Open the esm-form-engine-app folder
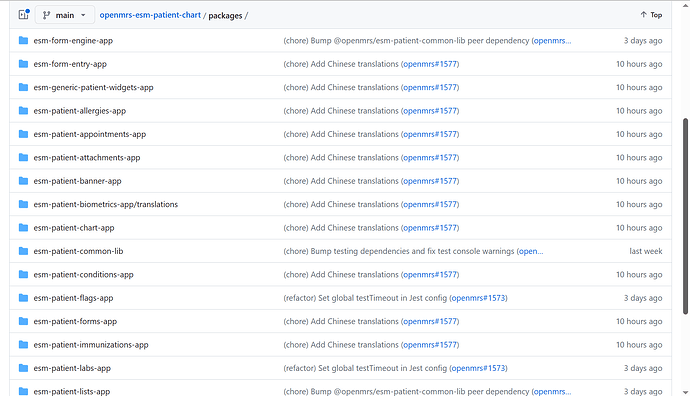690x396 pixels. [73, 40]
